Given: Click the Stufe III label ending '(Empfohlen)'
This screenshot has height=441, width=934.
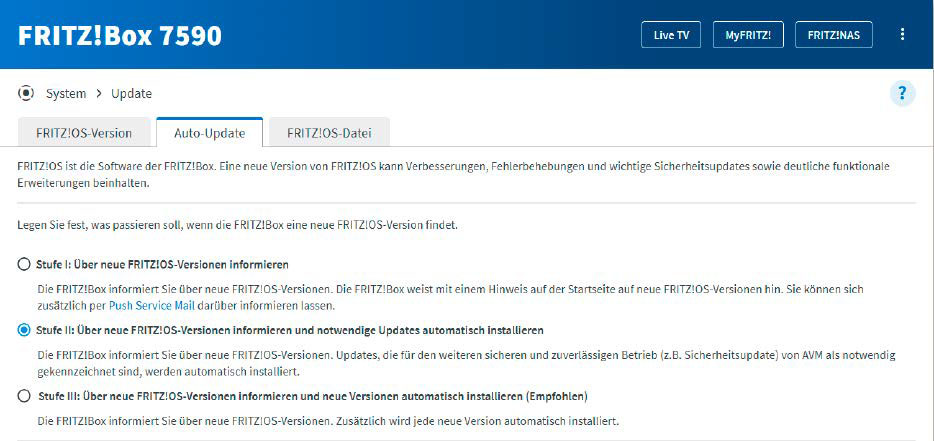Looking at the screenshot, I should click(x=313, y=396).
